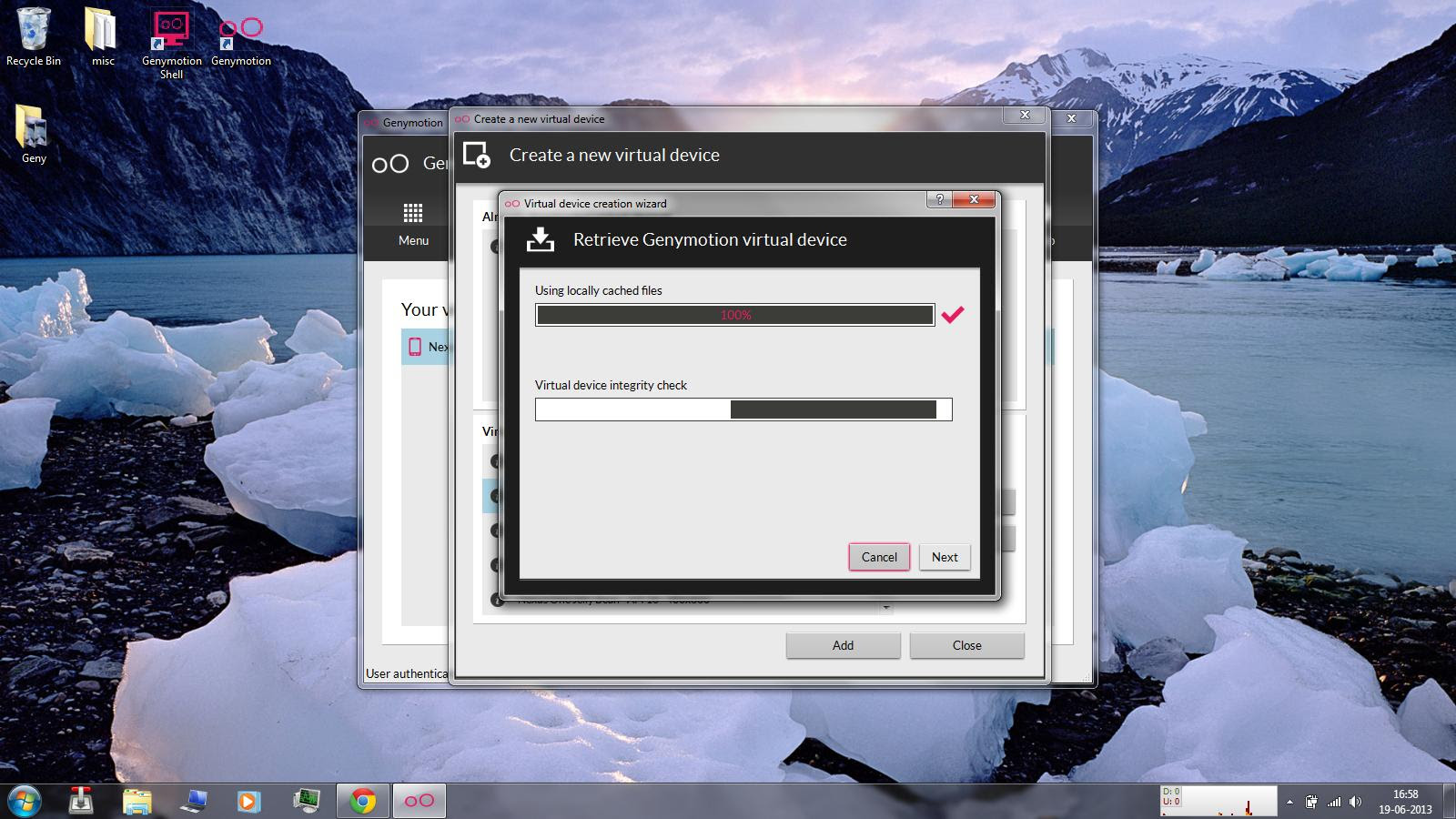
Task: Click the device list scrollbar down arrow
Action: (886, 607)
